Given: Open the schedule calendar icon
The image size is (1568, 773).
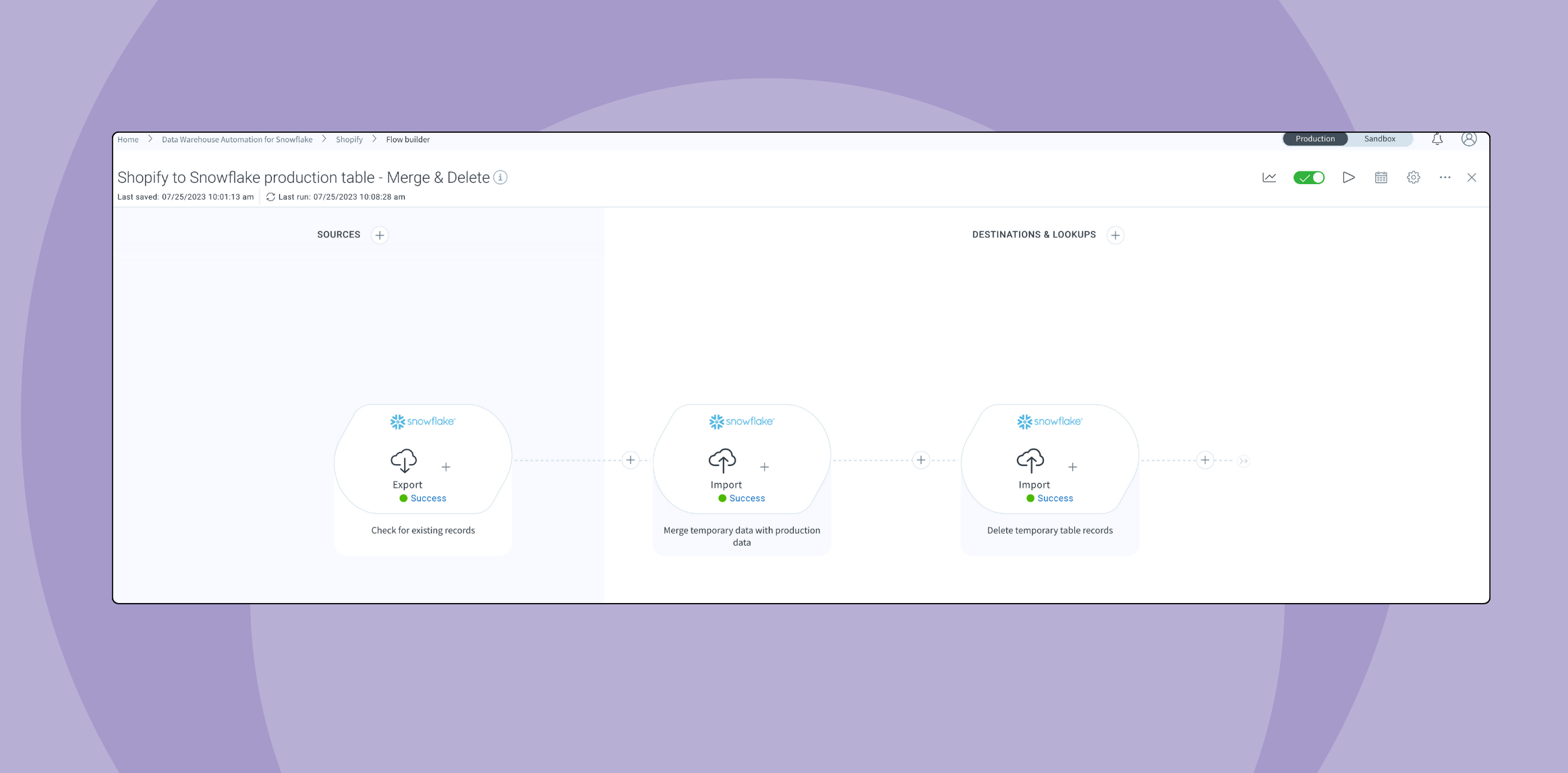Looking at the screenshot, I should (1381, 177).
